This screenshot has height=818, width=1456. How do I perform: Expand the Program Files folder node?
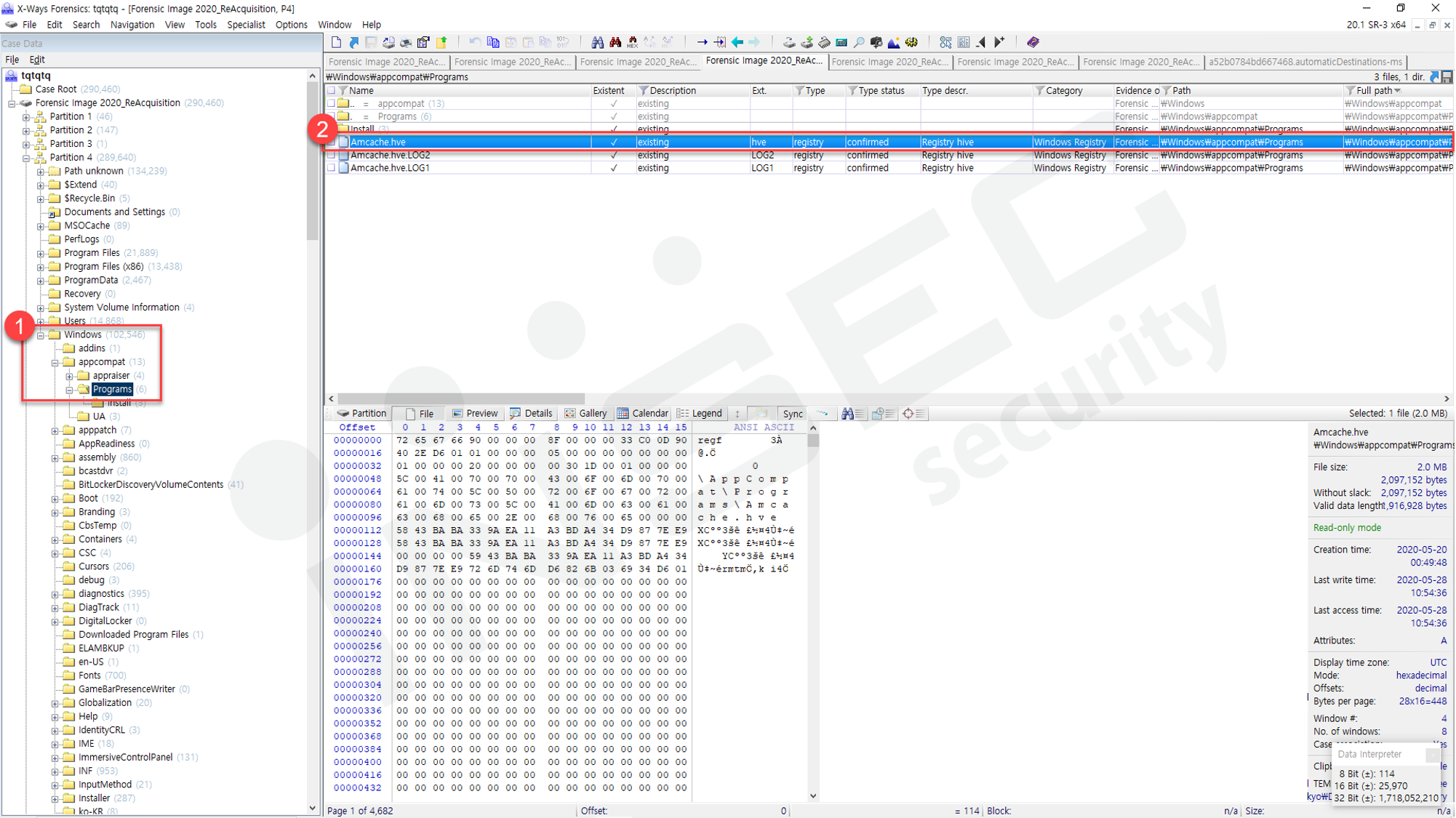tap(41, 254)
